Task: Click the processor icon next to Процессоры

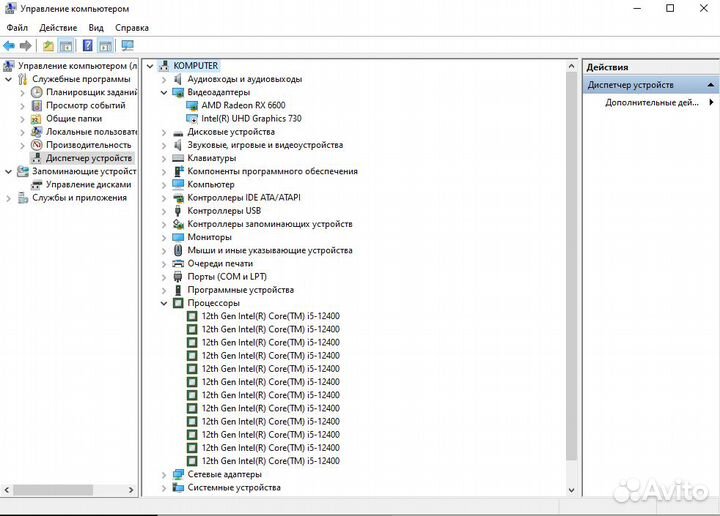Action: coord(178,303)
